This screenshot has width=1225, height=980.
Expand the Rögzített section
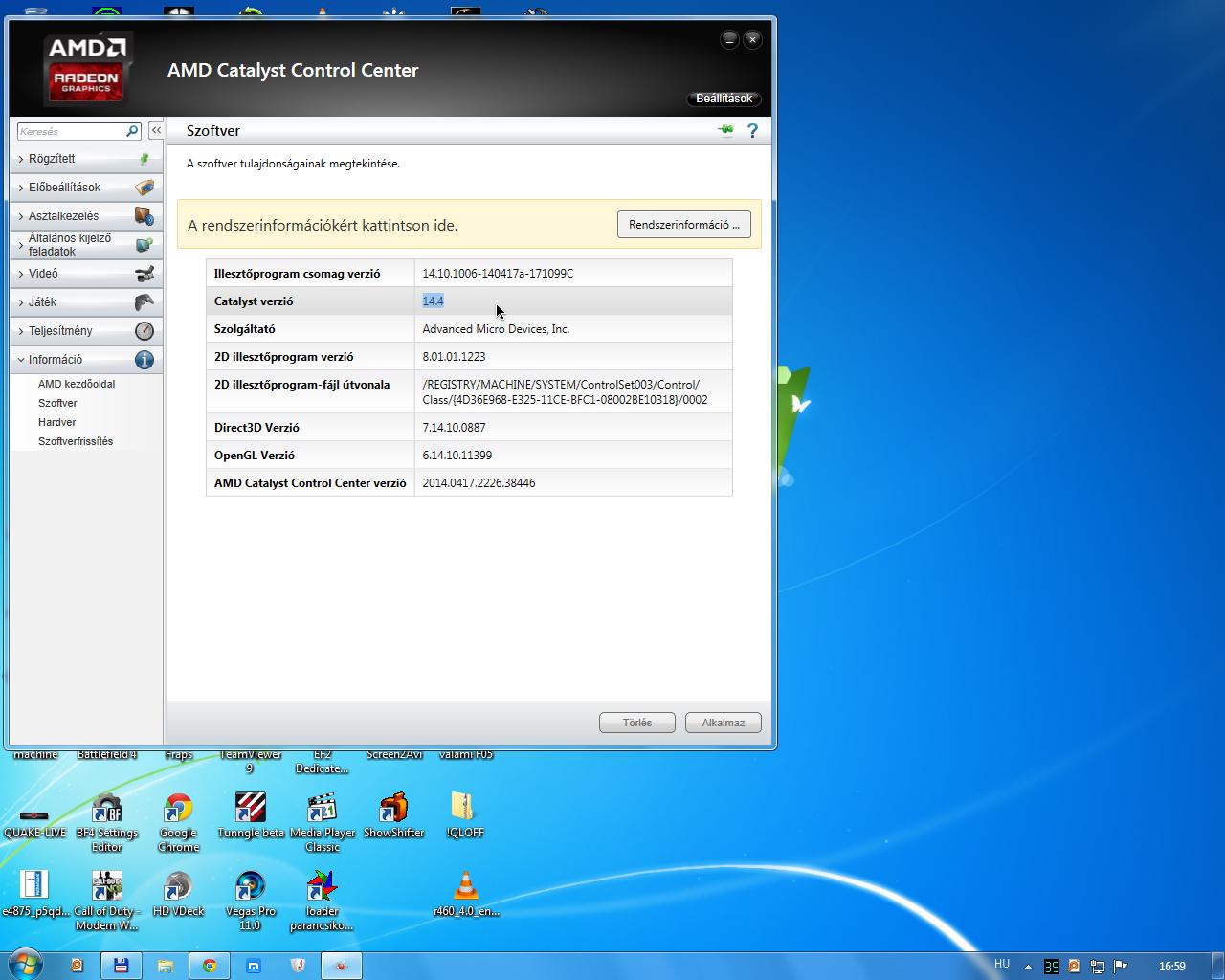click(x=86, y=159)
